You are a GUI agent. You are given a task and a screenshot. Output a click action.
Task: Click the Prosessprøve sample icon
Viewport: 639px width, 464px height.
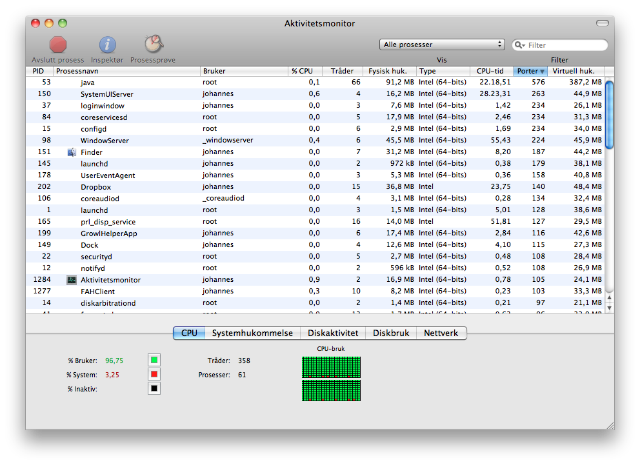tap(154, 44)
